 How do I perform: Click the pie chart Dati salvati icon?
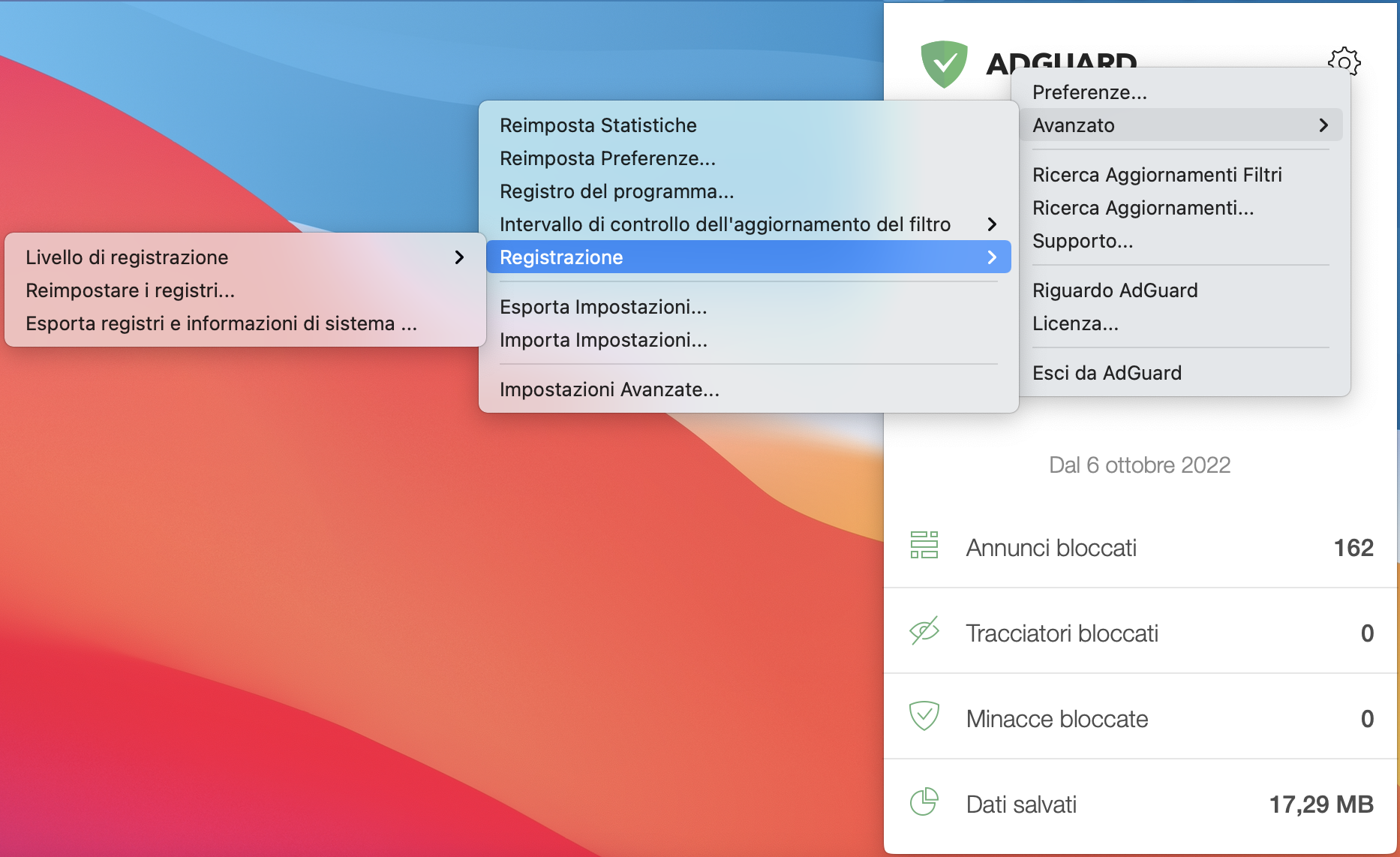(924, 801)
